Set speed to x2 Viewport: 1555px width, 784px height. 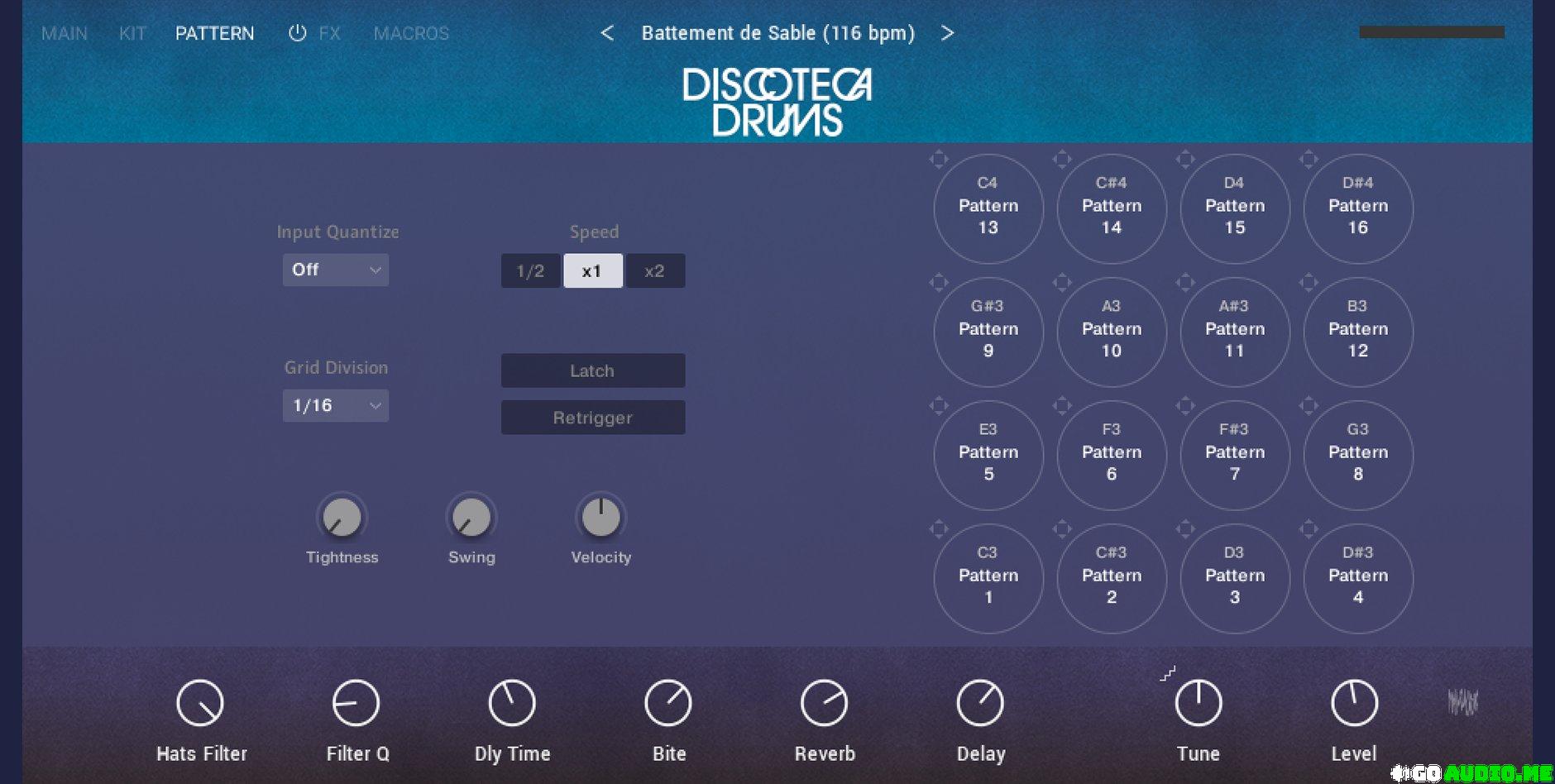(x=654, y=271)
